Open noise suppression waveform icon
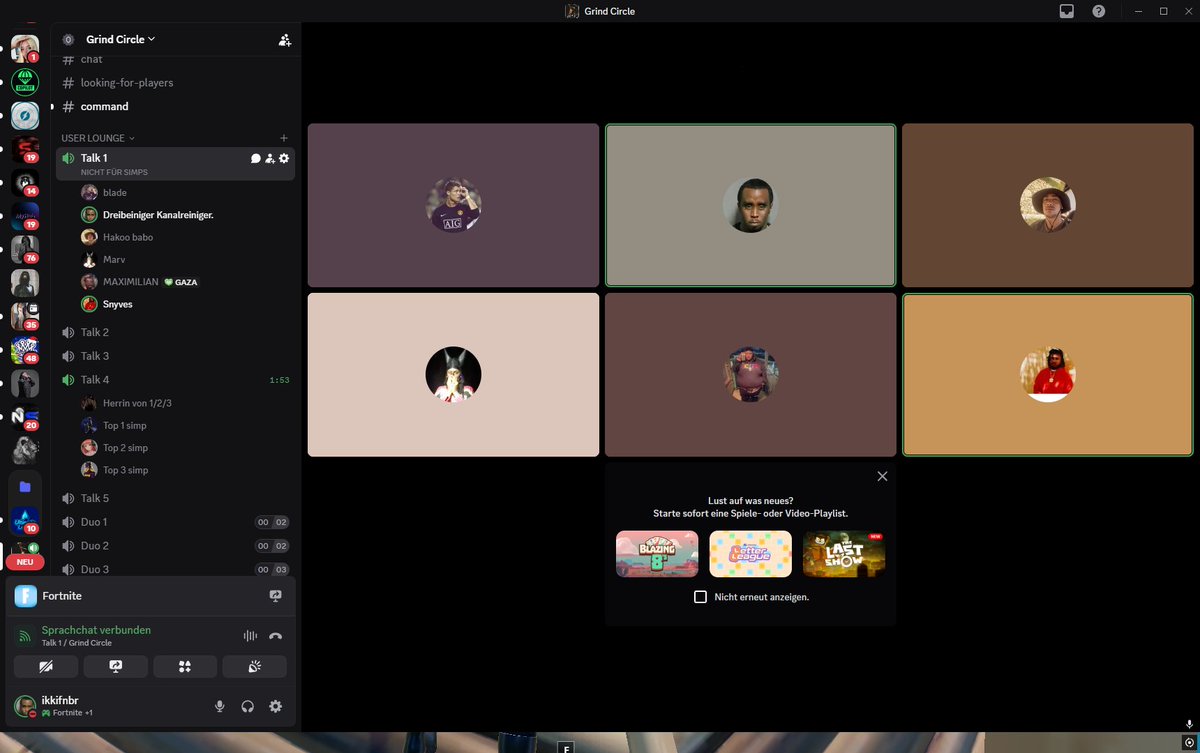The image size is (1200, 753). pyautogui.click(x=250, y=636)
